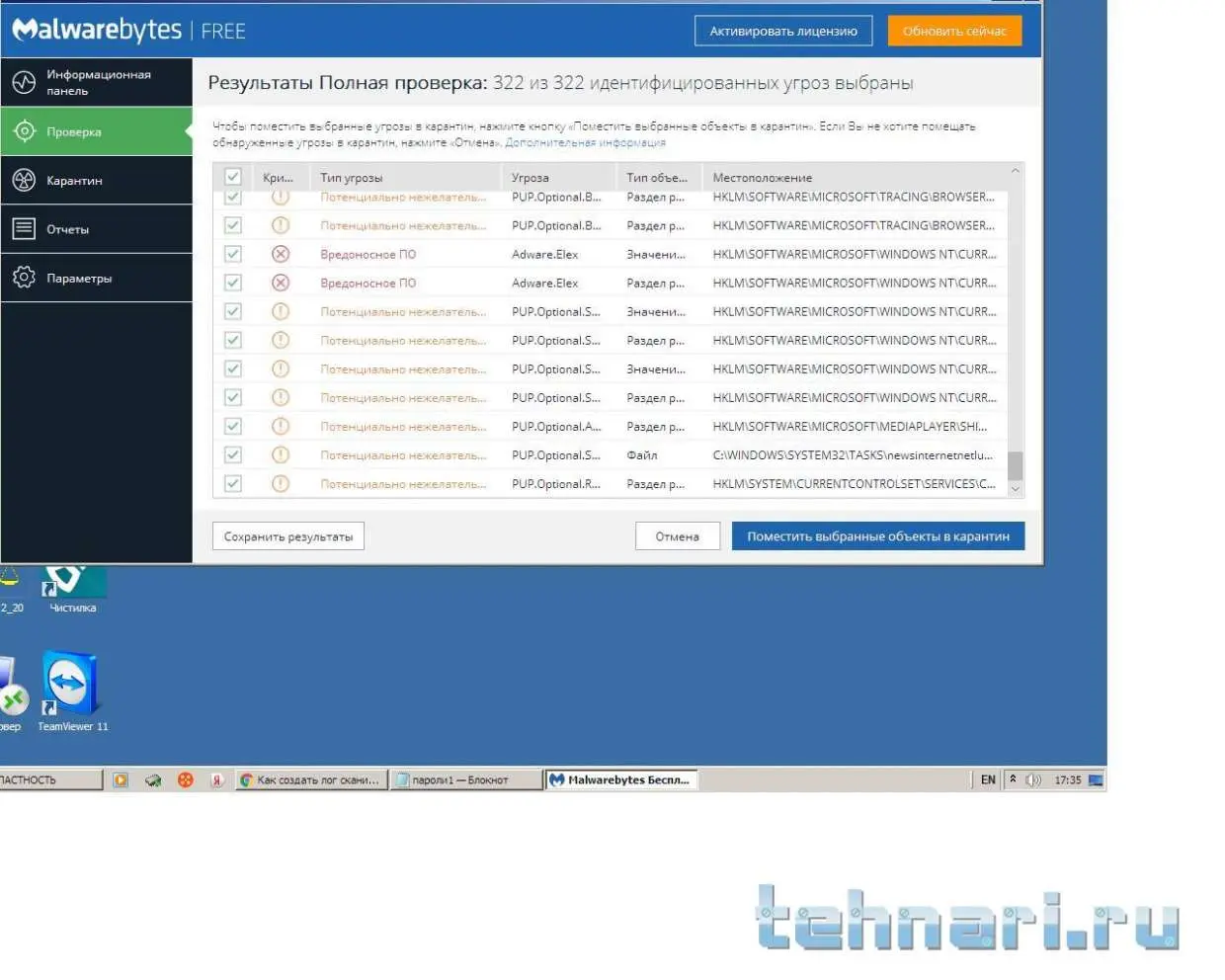Screen dimensions: 1225x980
Task: Click the orange circular quick launch icon in taskbar
Action: 185,779
